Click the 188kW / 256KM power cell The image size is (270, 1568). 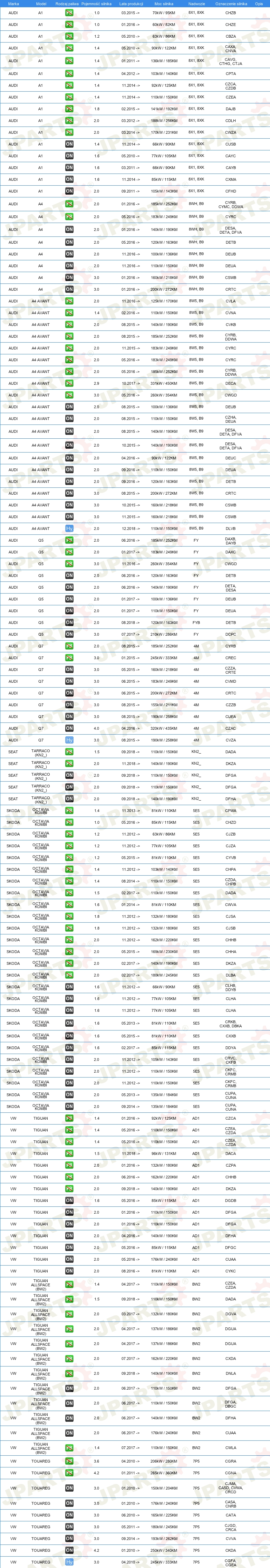164,121
